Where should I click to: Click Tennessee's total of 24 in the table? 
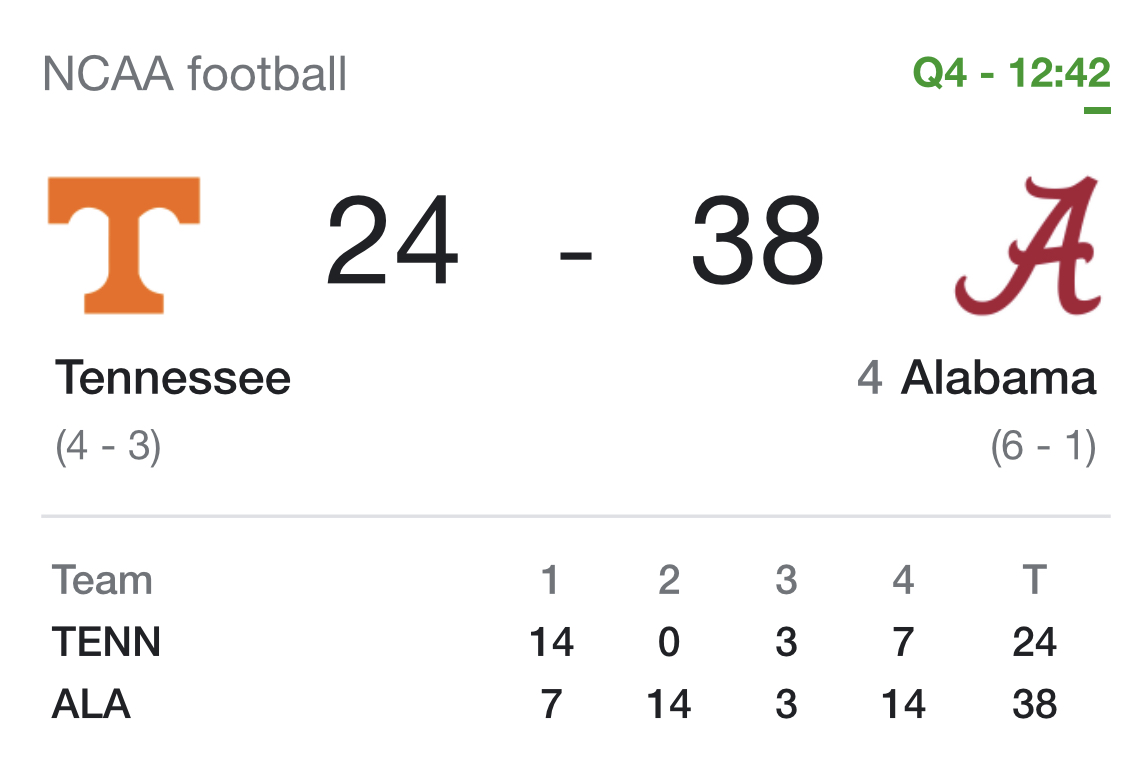[x=1034, y=642]
